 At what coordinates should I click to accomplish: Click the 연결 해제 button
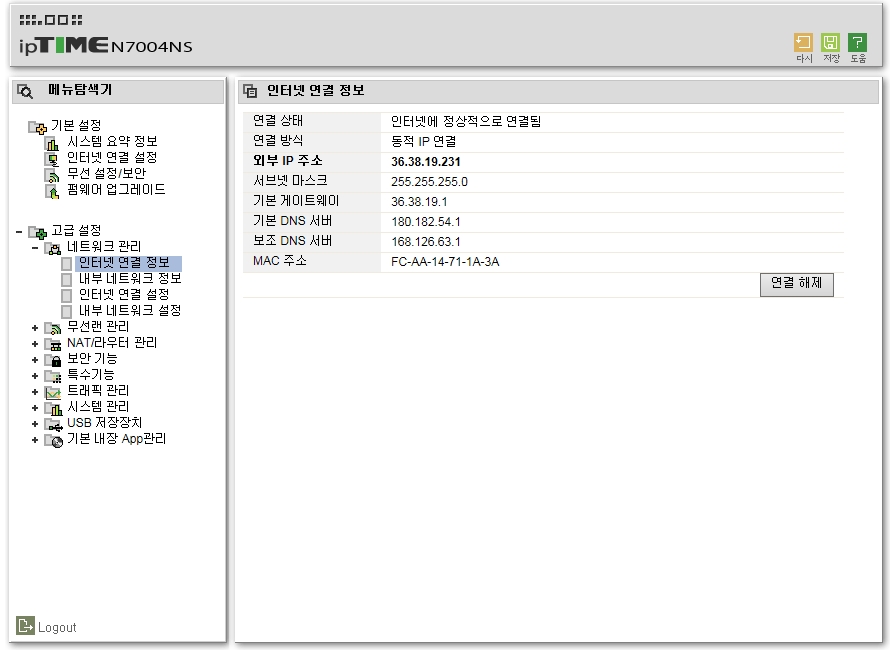796,284
